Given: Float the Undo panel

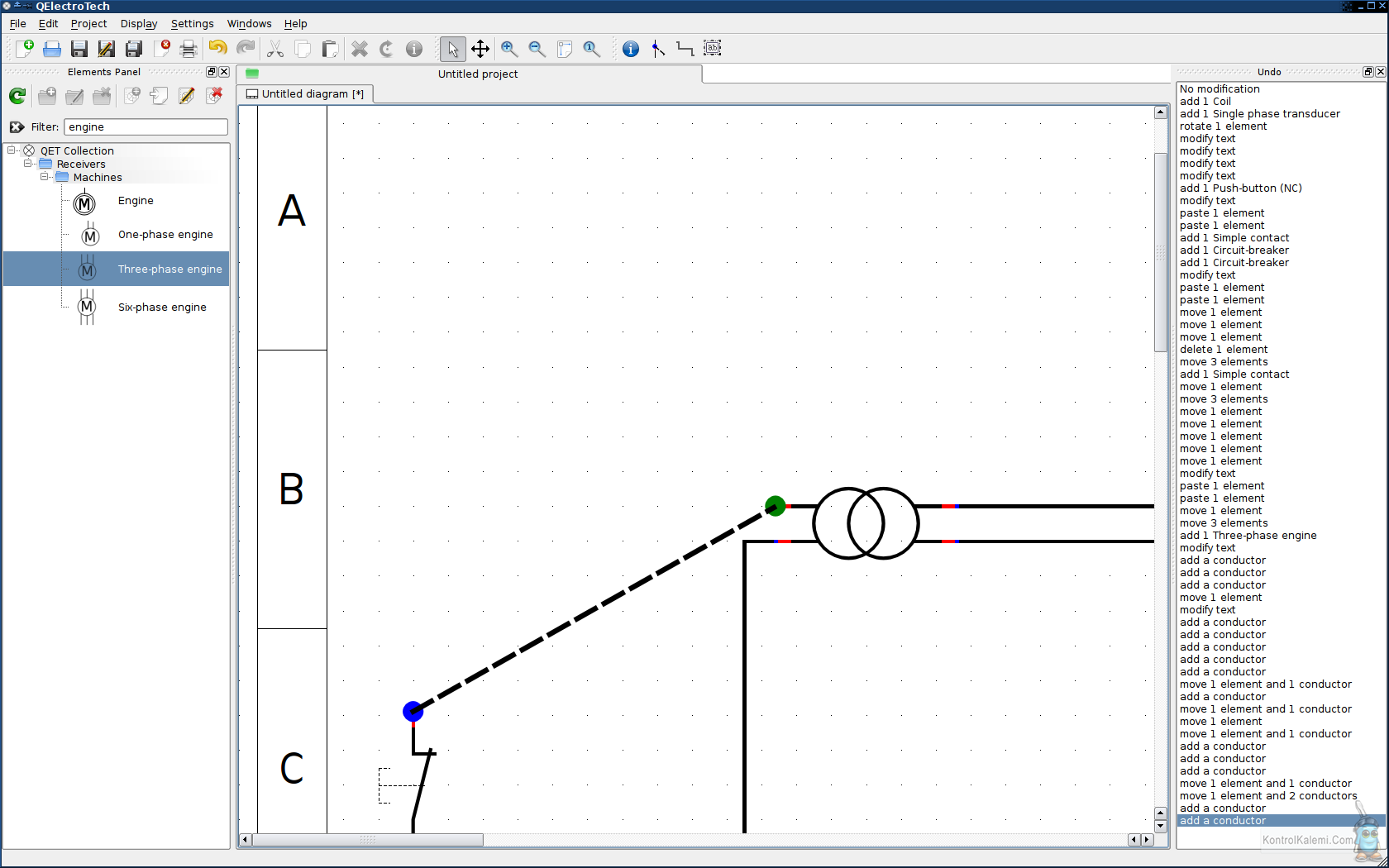Looking at the screenshot, I should pyautogui.click(x=1368, y=72).
